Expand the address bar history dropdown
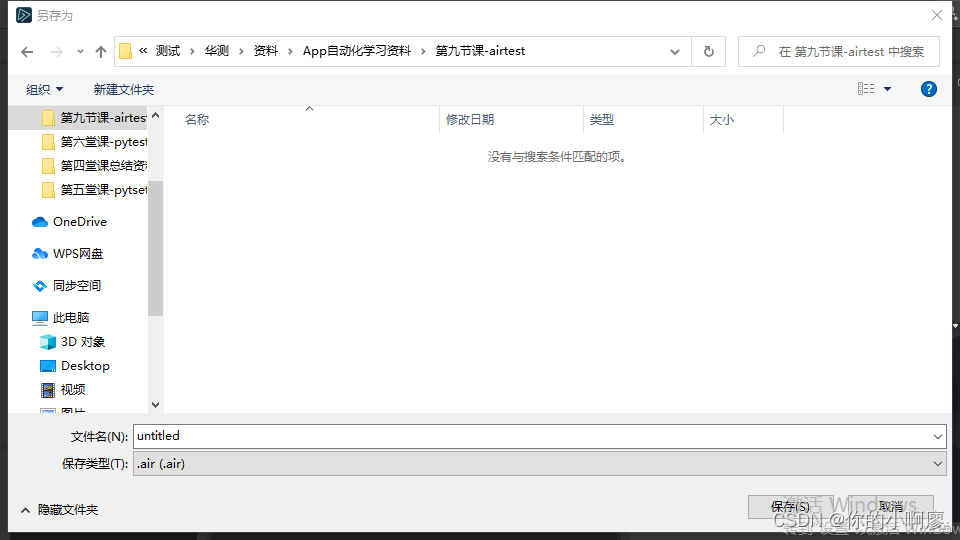 pyautogui.click(x=675, y=51)
